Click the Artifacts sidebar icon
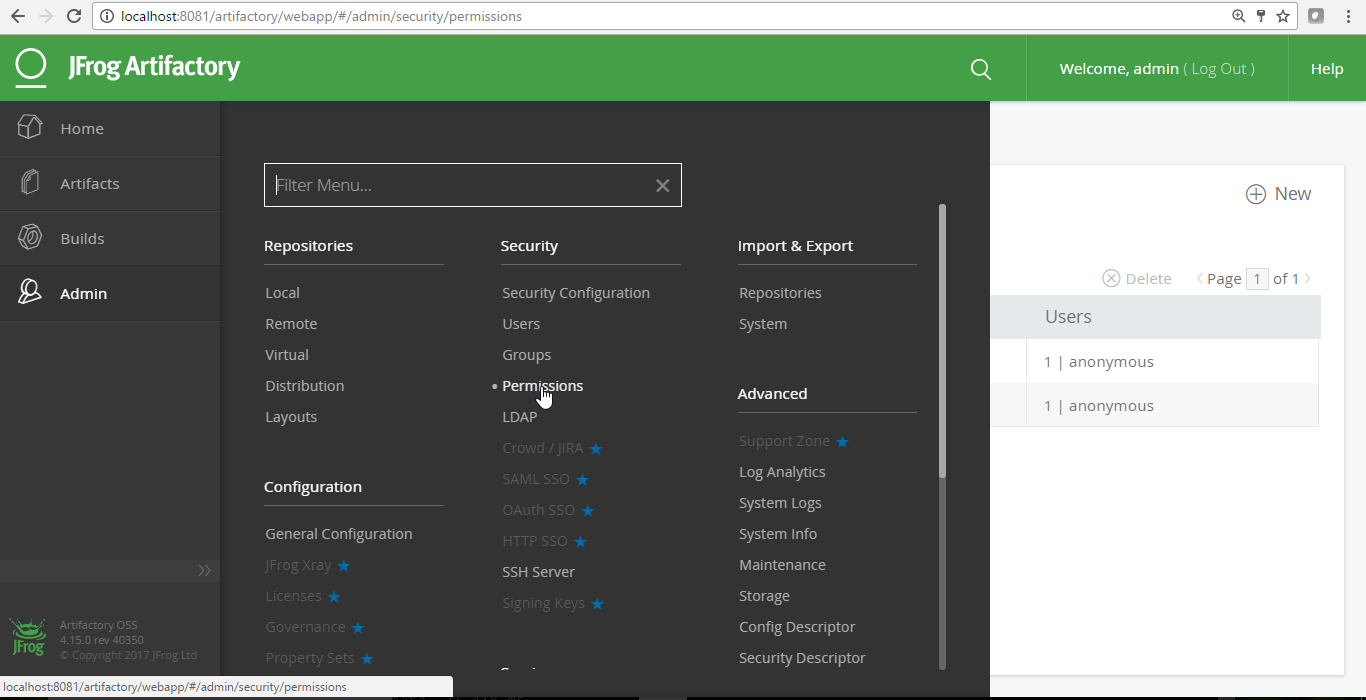The height and width of the screenshot is (700, 1366). (x=30, y=183)
